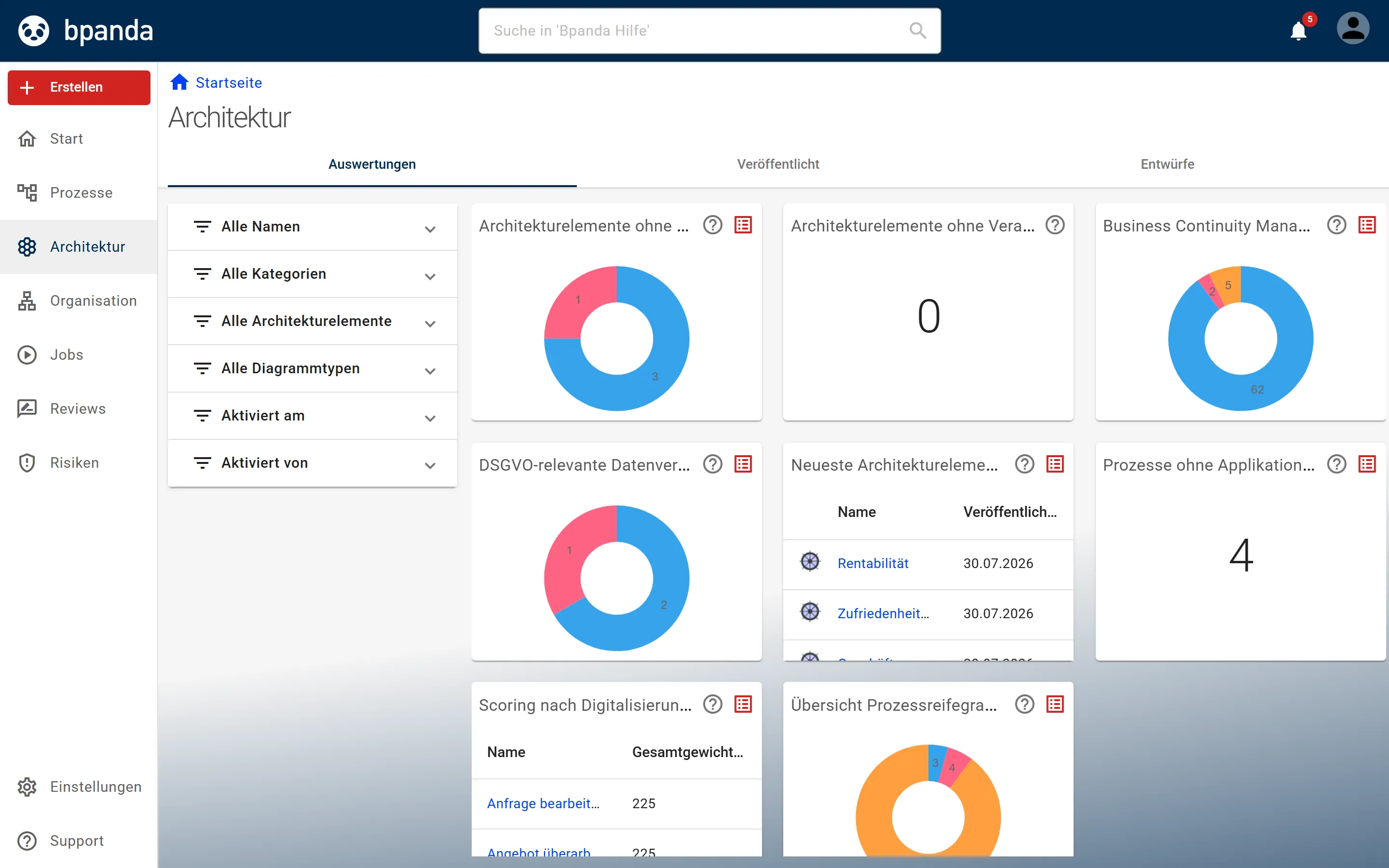The height and width of the screenshot is (868, 1389).
Task: Switch to the Entwürfe tab
Action: pyautogui.click(x=1167, y=164)
